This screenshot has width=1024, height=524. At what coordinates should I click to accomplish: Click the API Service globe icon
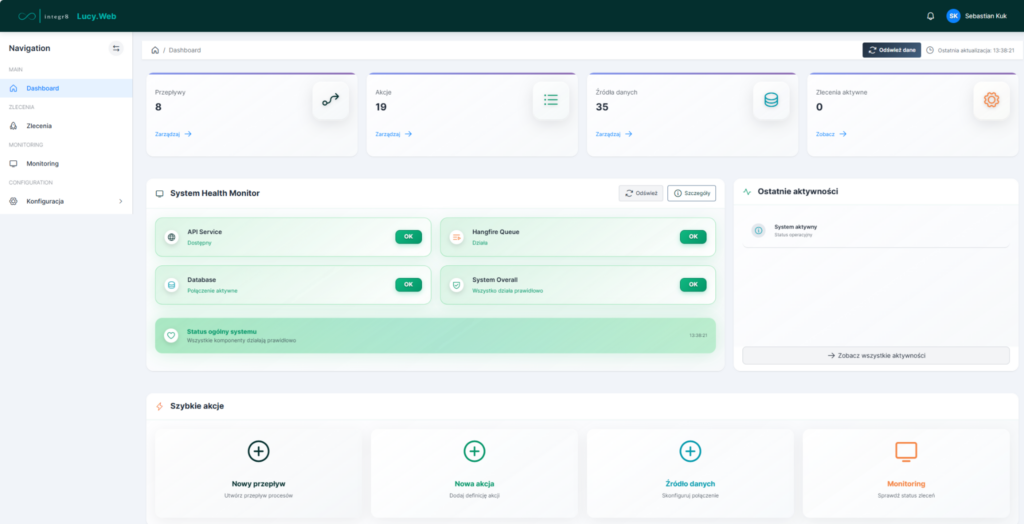[171, 237]
